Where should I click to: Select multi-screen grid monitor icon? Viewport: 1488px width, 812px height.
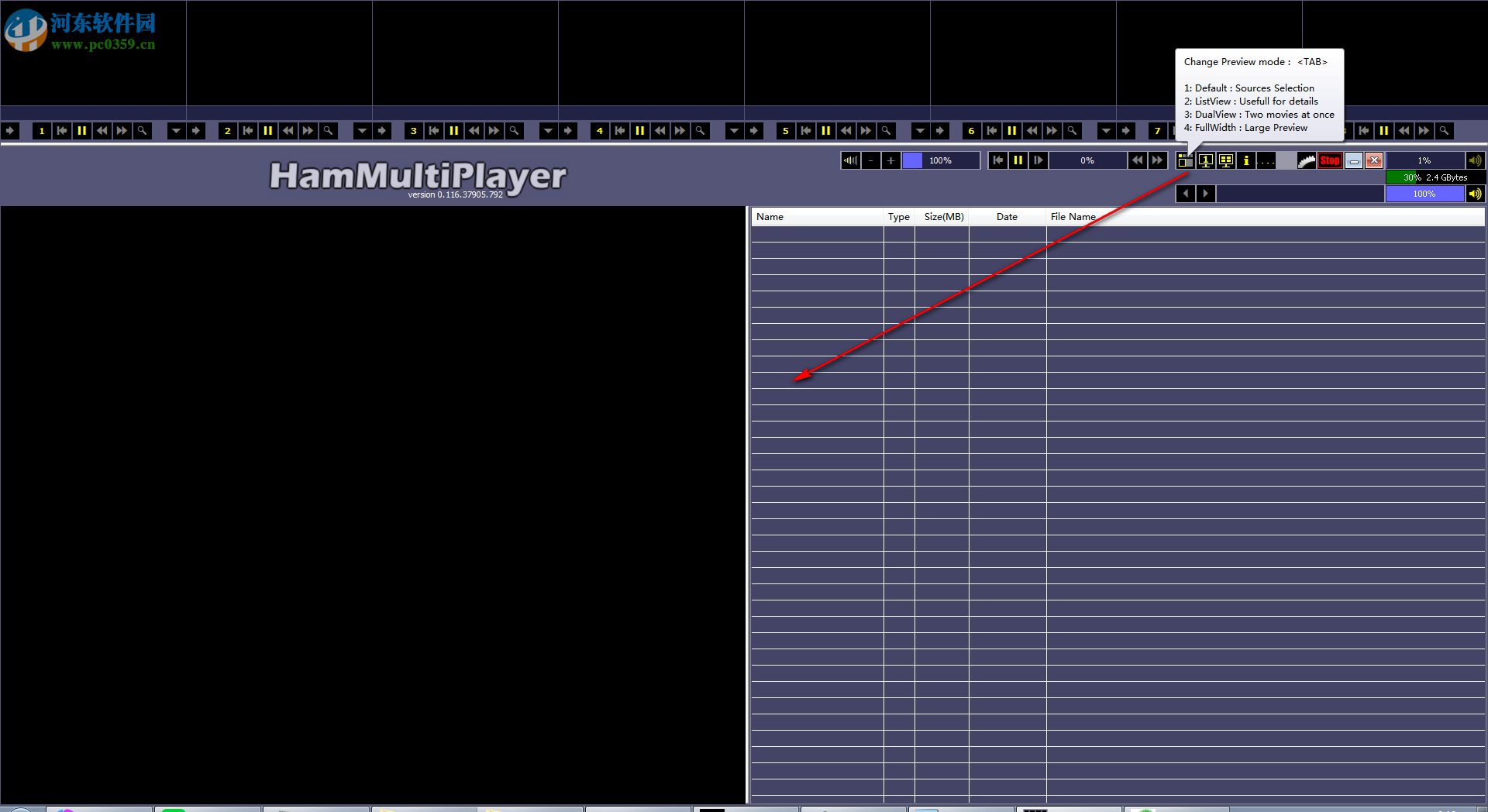1226,160
